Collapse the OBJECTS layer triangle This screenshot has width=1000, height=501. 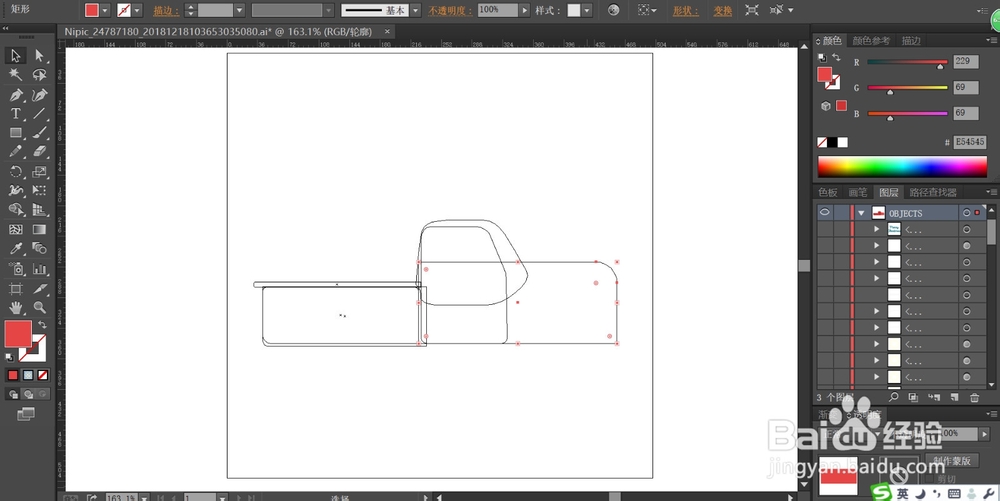pyautogui.click(x=862, y=213)
